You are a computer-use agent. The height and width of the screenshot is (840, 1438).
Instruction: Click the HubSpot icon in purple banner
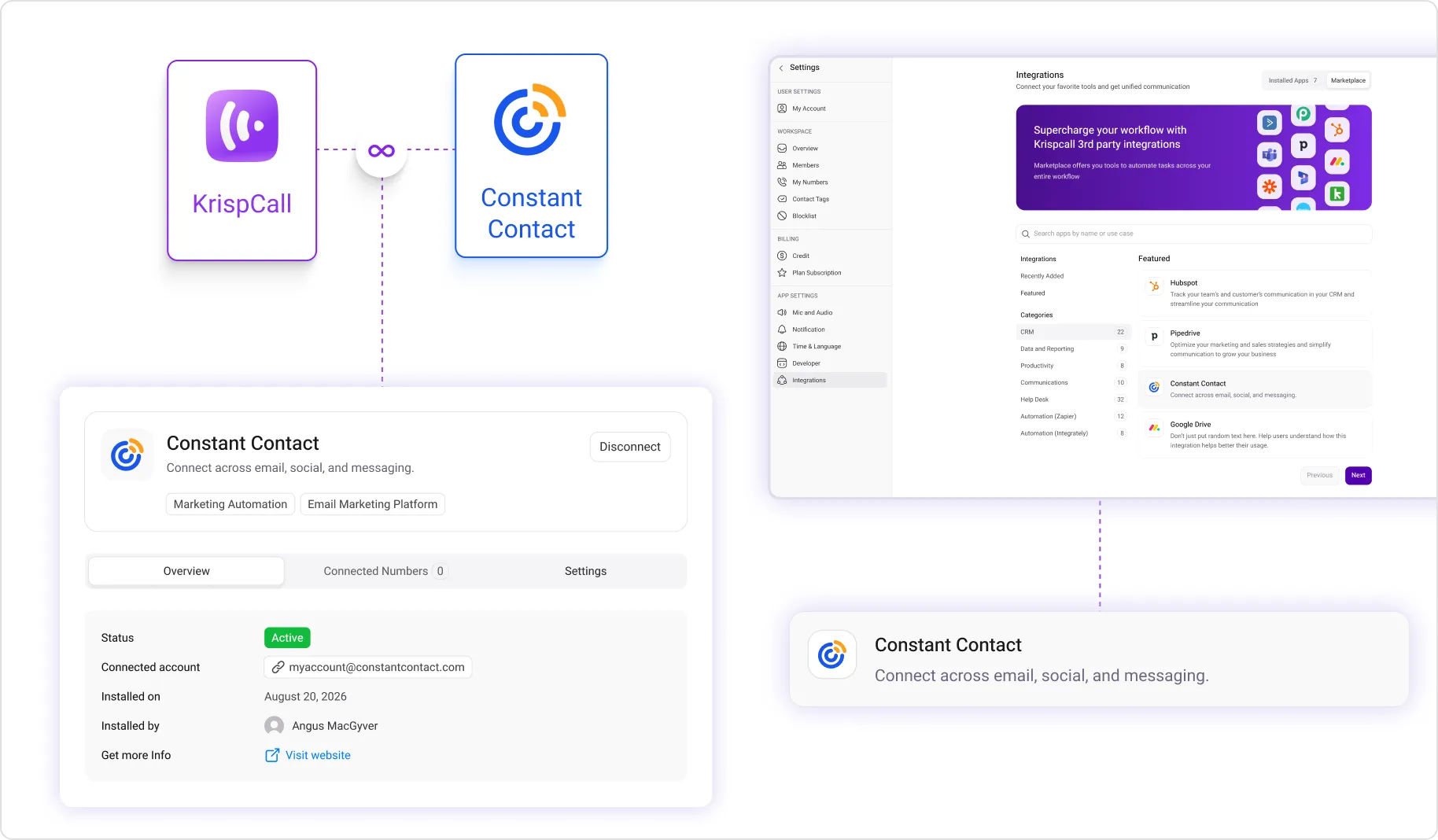[1337, 130]
